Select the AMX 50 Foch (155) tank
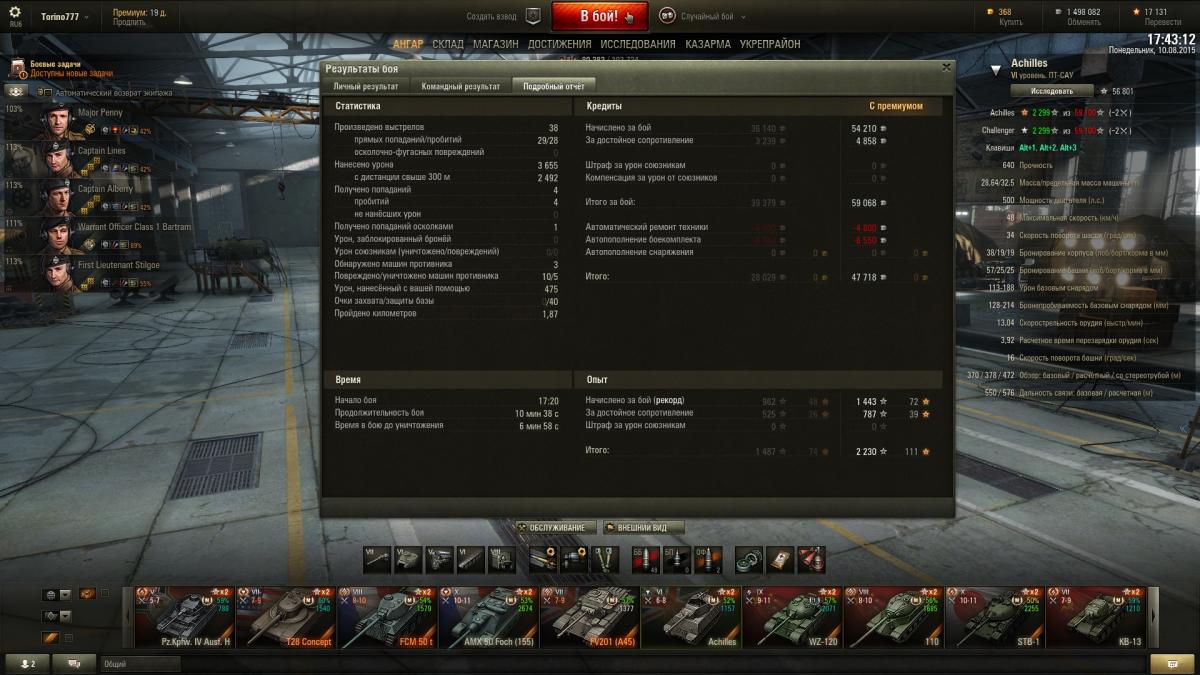 pyautogui.click(x=489, y=617)
